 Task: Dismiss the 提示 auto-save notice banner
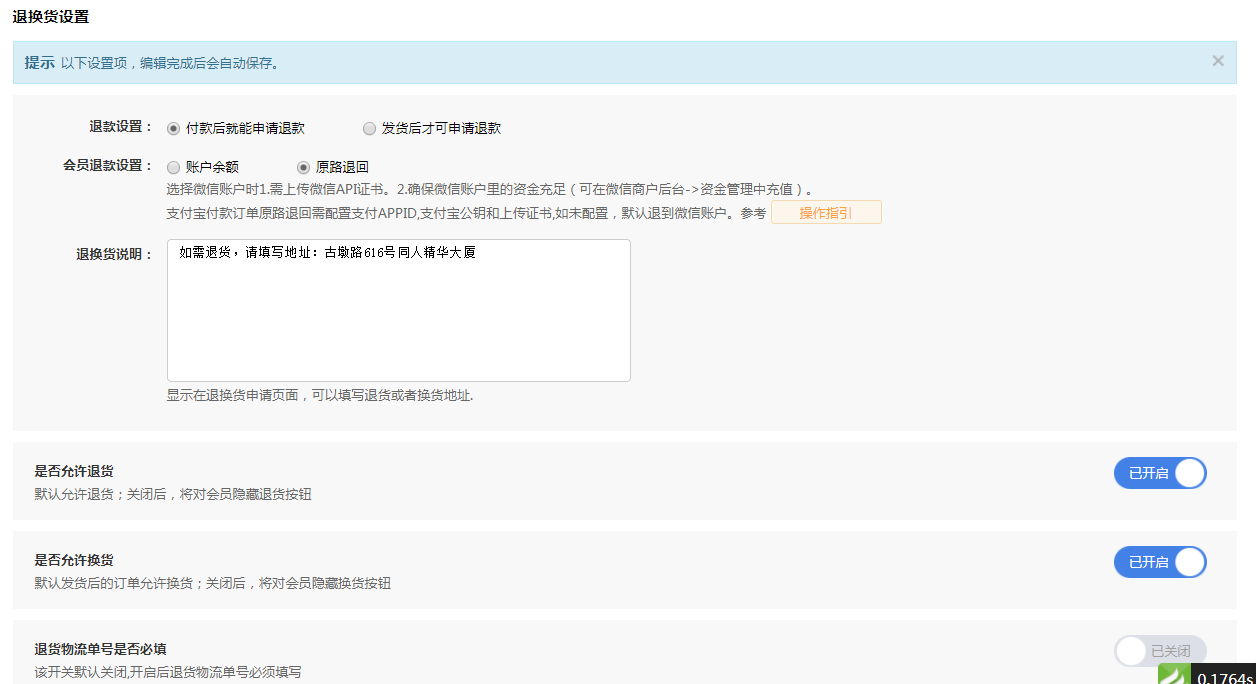click(1218, 61)
